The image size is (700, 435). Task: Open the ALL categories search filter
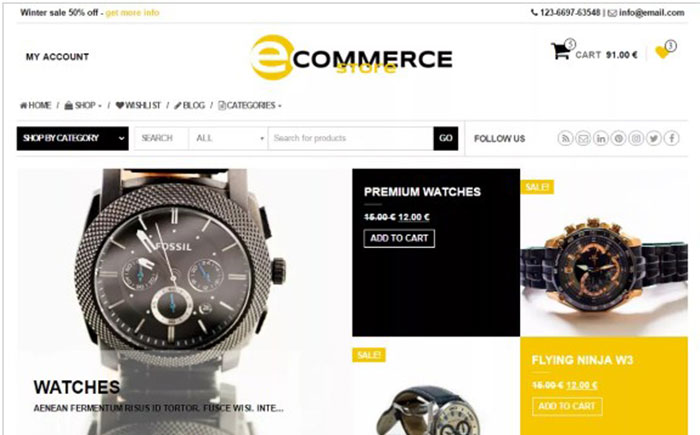pyautogui.click(x=229, y=138)
